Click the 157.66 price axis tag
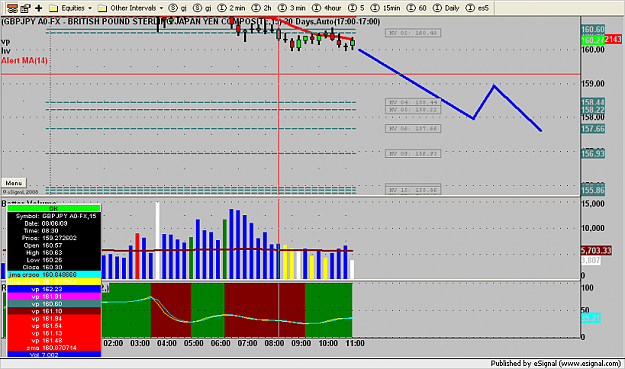 click(x=593, y=129)
